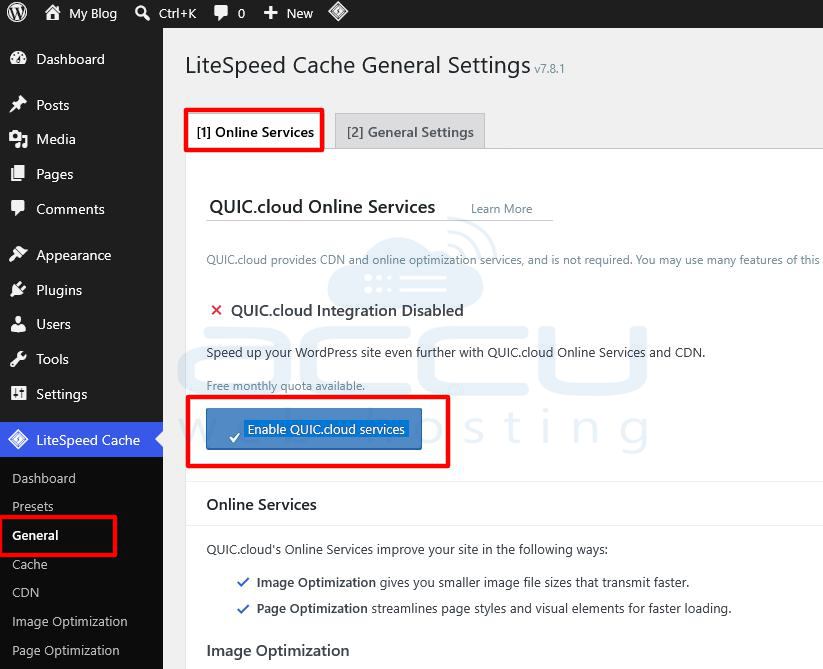Click the Posts pushpin icon
The width and height of the screenshot is (823, 669).
[x=18, y=104]
